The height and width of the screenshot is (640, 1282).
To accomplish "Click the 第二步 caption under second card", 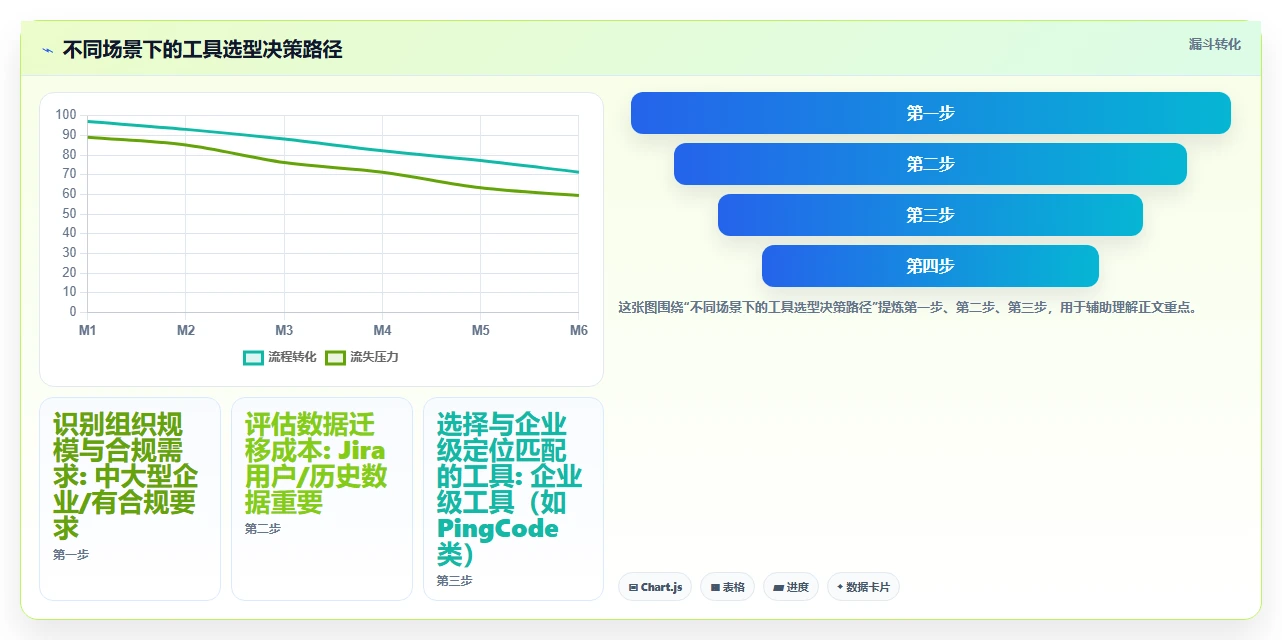I will tap(263, 528).
